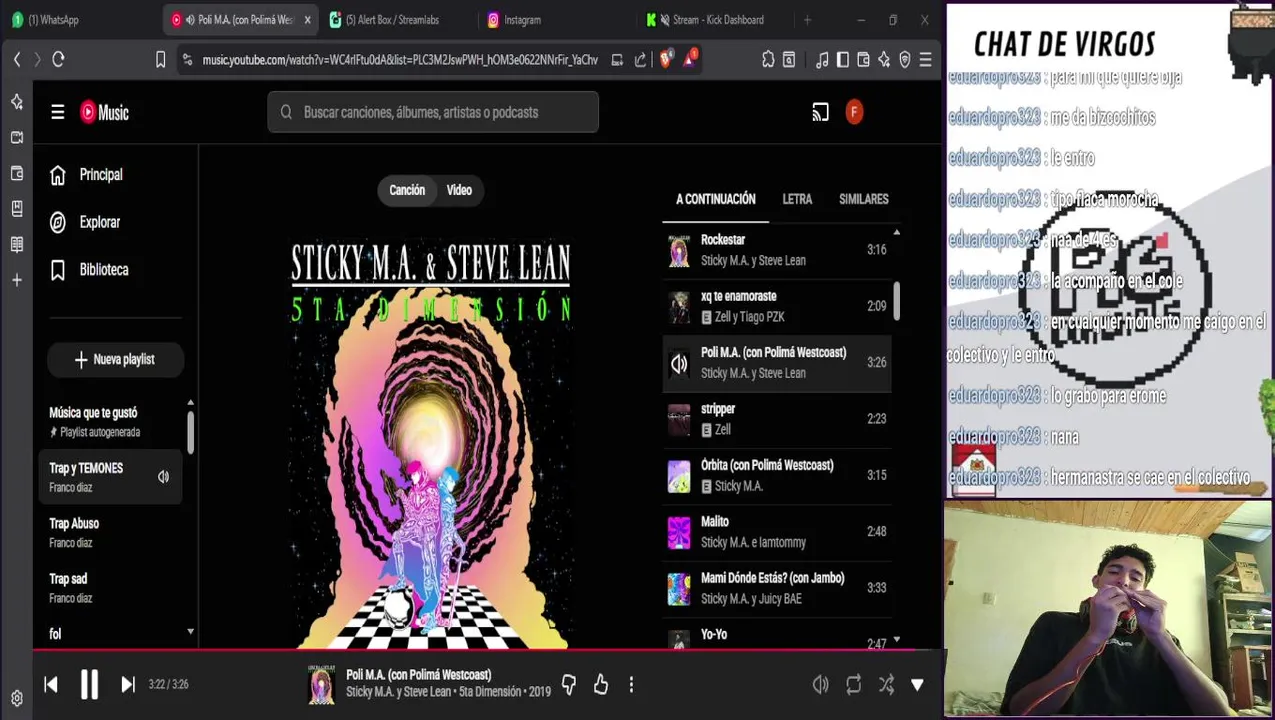
Task: Open a new browser tab
Action: (x=807, y=19)
